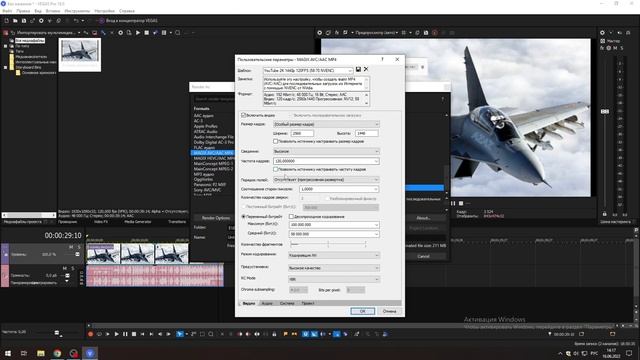Click the new project icon in the main toolbar
The height and width of the screenshot is (360, 640).
[7, 20]
